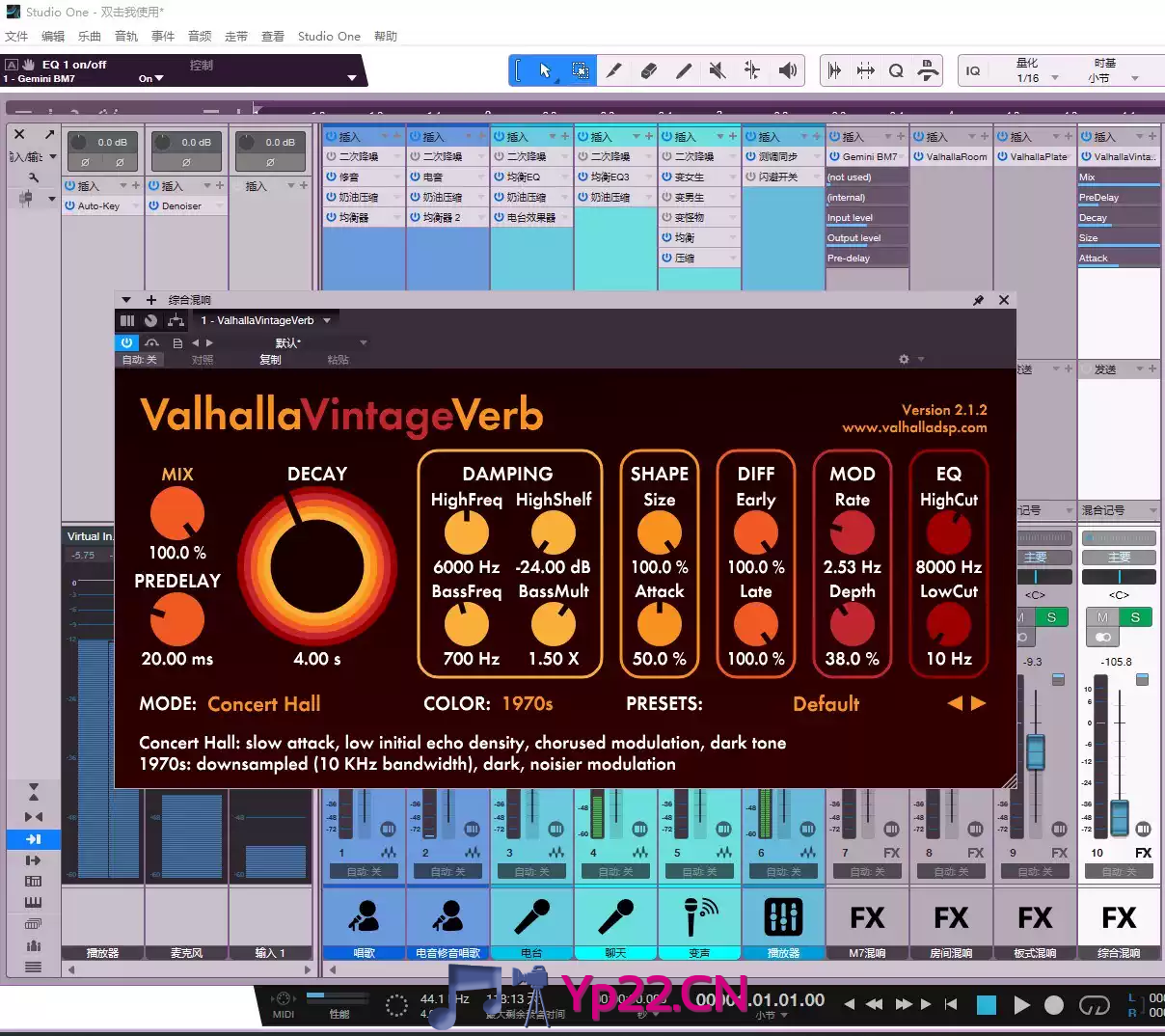Click the large DECAY knob
Image resolution: width=1165 pixels, height=1036 pixels.
pyautogui.click(x=317, y=567)
